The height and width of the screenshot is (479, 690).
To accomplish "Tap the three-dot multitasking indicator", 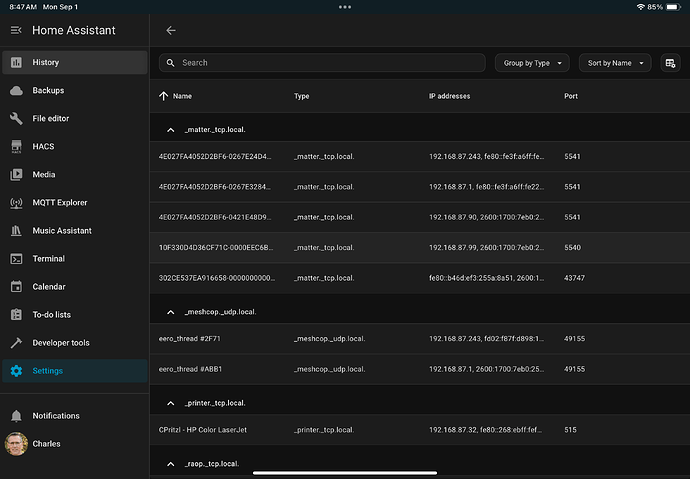I will (345, 7).
